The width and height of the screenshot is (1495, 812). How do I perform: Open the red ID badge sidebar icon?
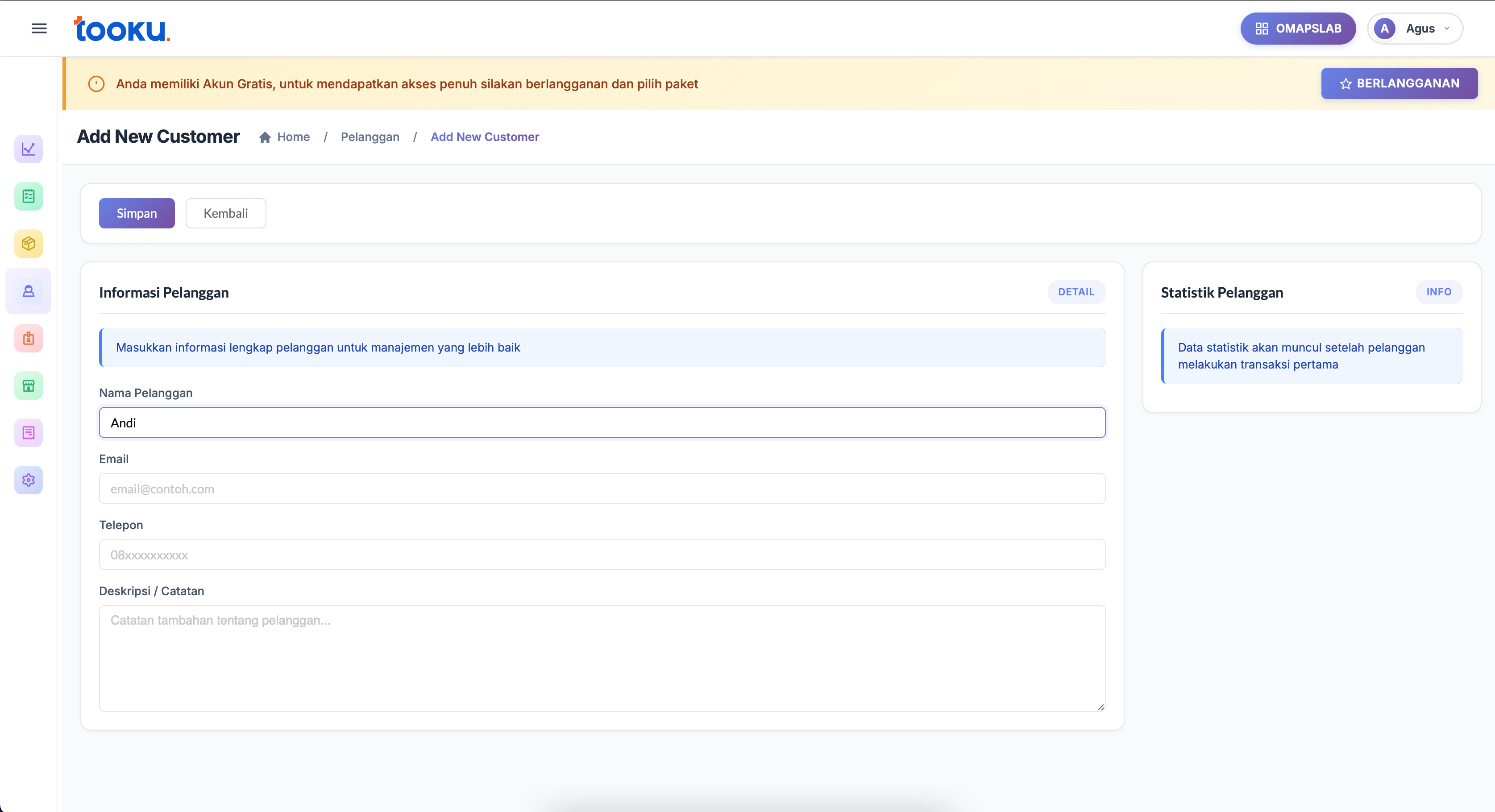pos(29,338)
